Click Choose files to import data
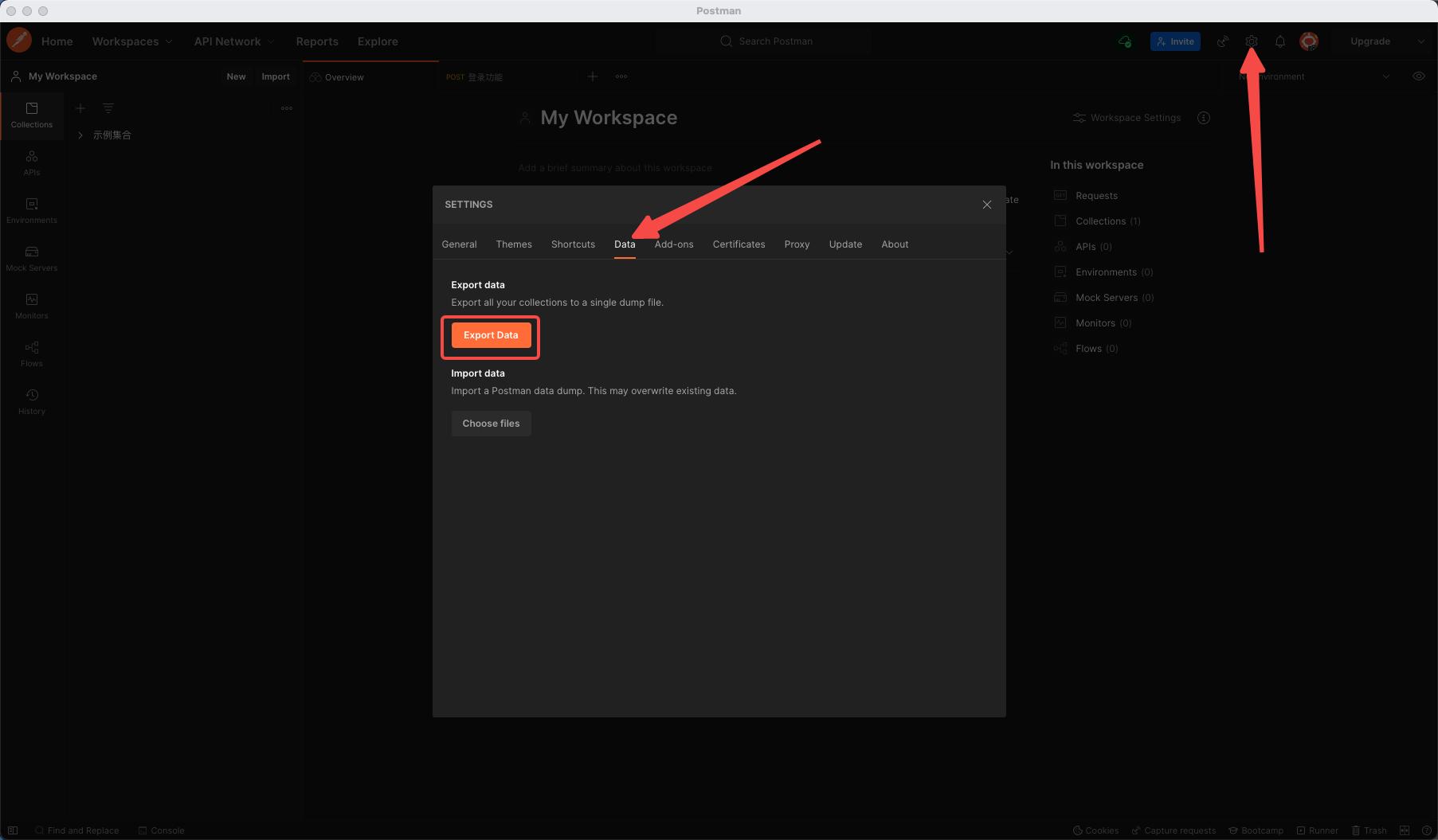The height and width of the screenshot is (840, 1438). click(x=491, y=424)
